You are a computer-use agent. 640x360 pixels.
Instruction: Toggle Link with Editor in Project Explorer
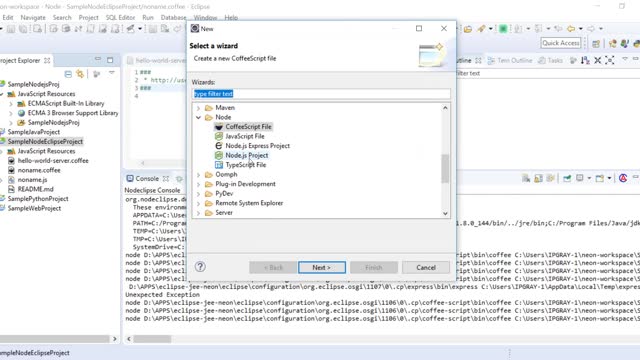coord(80,74)
